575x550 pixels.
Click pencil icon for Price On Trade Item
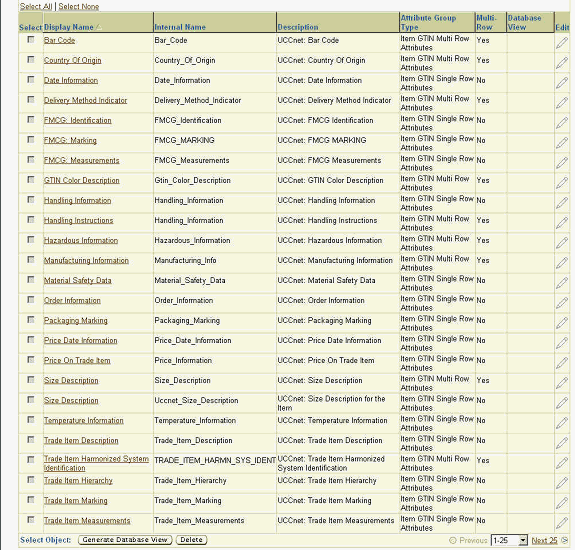tap(561, 363)
